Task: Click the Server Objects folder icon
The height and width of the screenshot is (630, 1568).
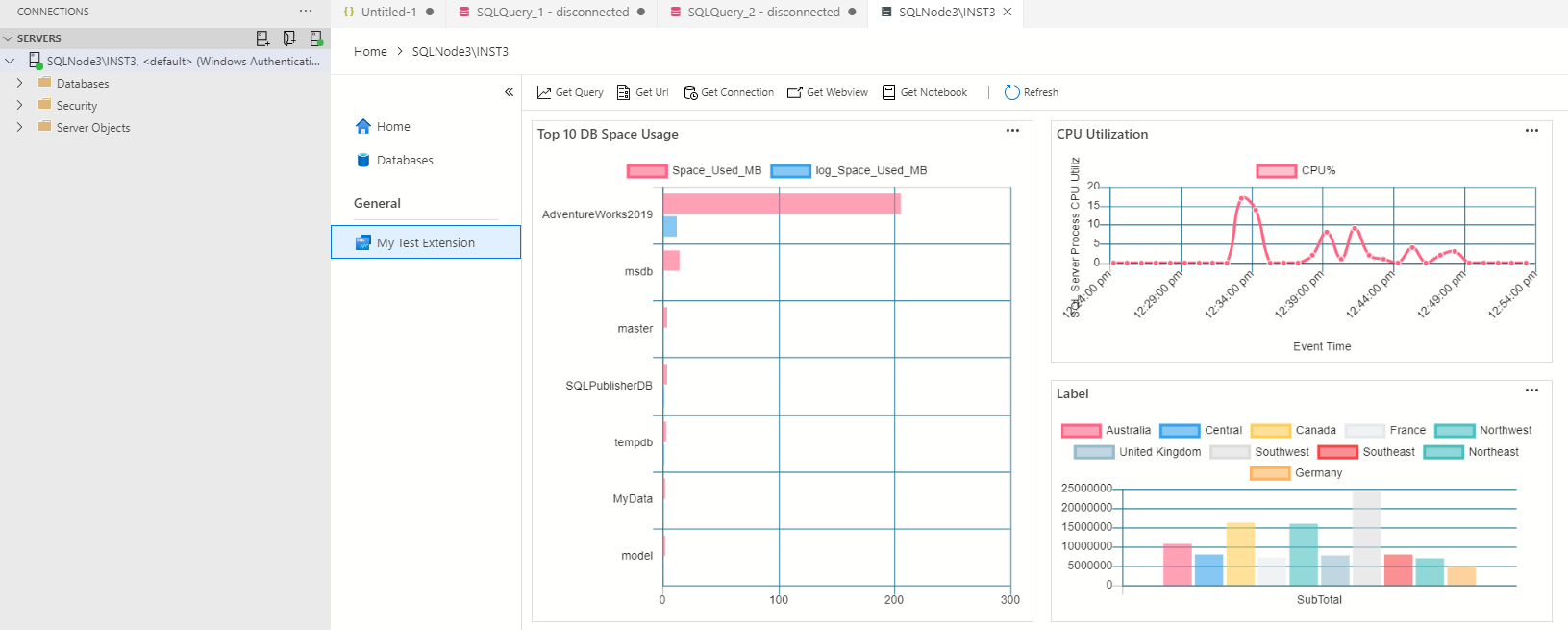Action: [x=44, y=127]
